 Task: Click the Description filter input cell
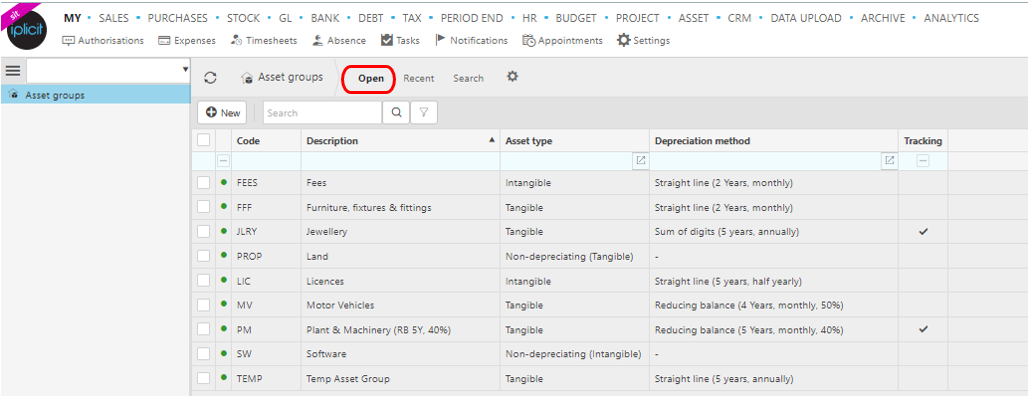click(401, 161)
